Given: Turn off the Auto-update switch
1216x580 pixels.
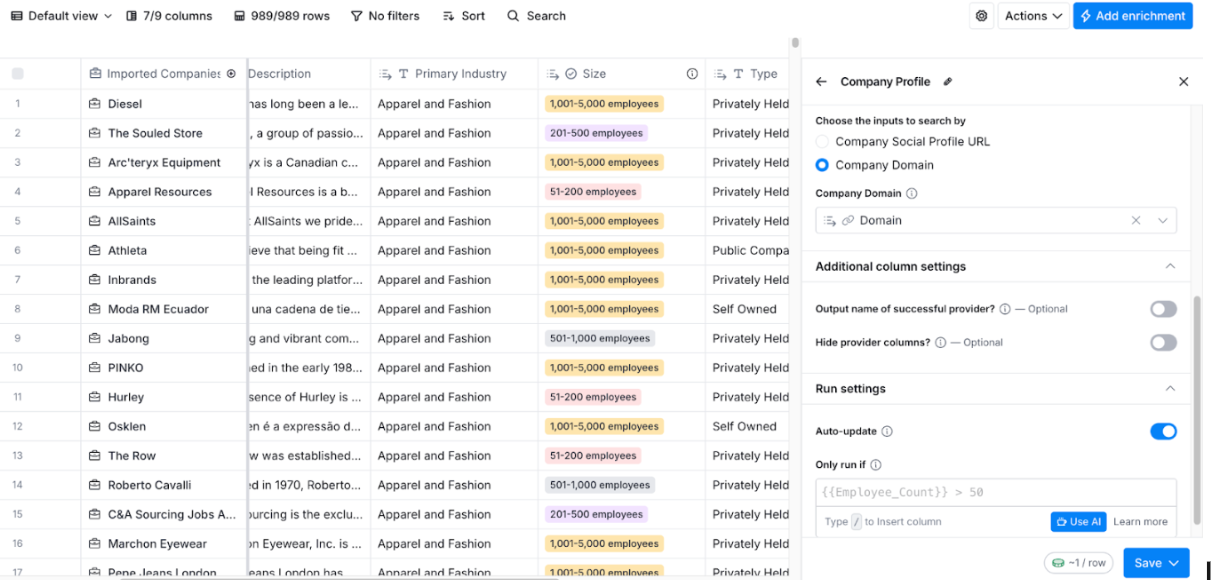Looking at the screenshot, I should click(x=1163, y=432).
